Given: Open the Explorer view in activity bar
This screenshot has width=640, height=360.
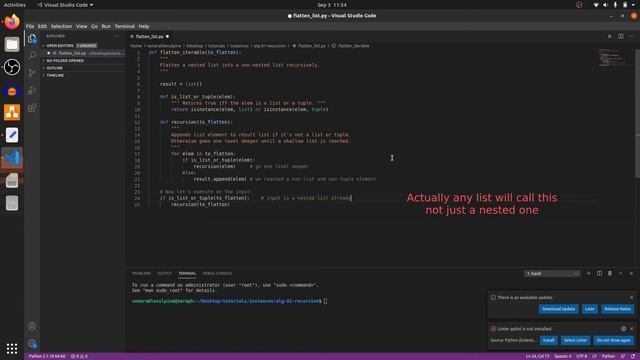Looking at the screenshot, I should pyautogui.click(x=32, y=39).
